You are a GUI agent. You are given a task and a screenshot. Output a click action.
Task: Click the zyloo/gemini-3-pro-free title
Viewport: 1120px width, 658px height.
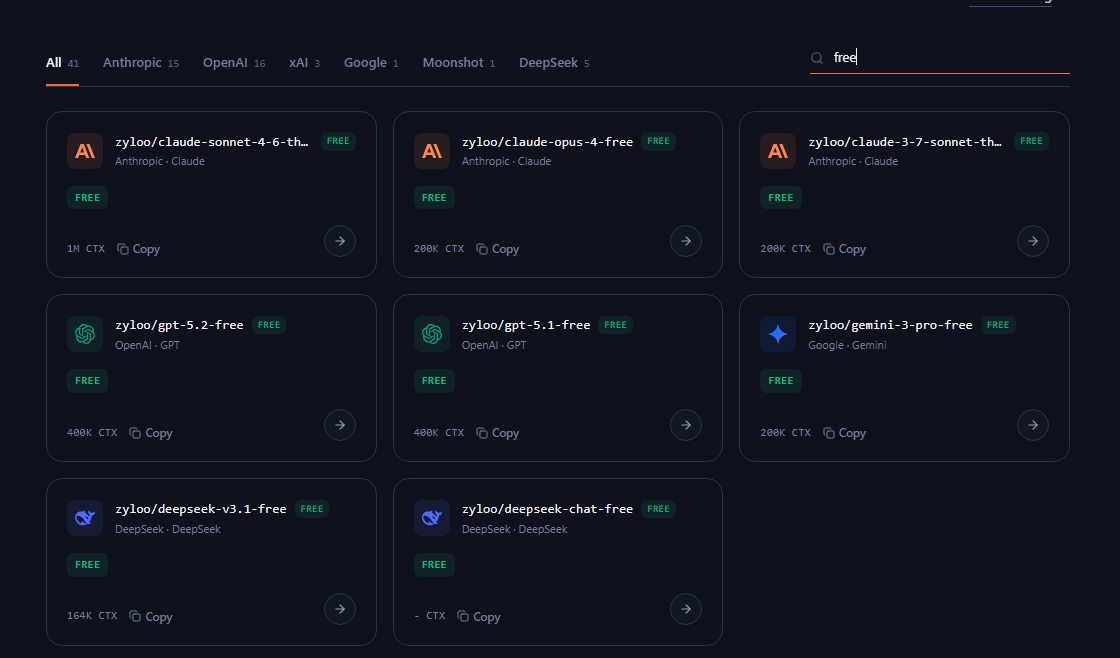(890, 325)
